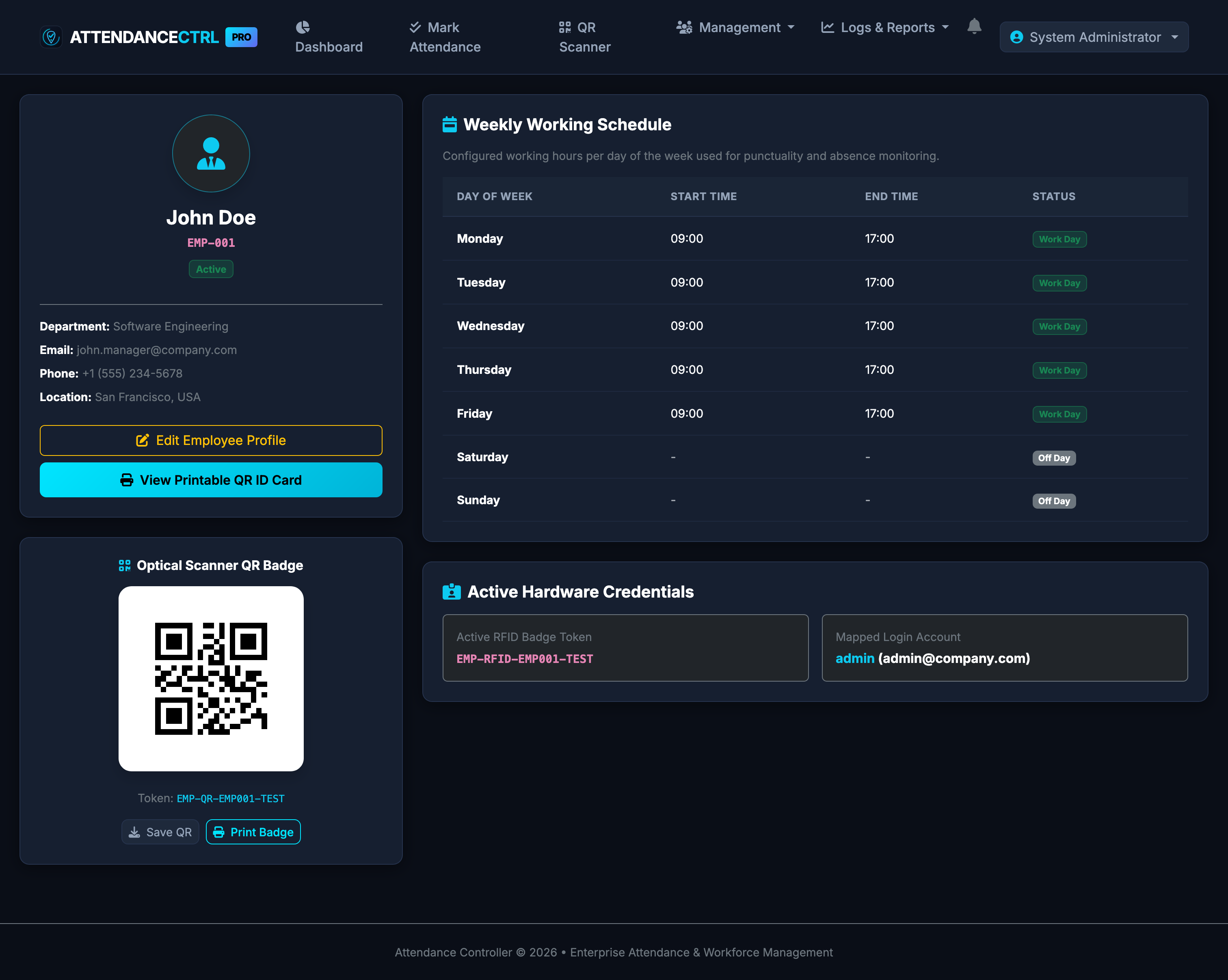The width and height of the screenshot is (1228, 980).
Task: Click the EMP-QR-EMP001-TEST token text
Action: [230, 799]
